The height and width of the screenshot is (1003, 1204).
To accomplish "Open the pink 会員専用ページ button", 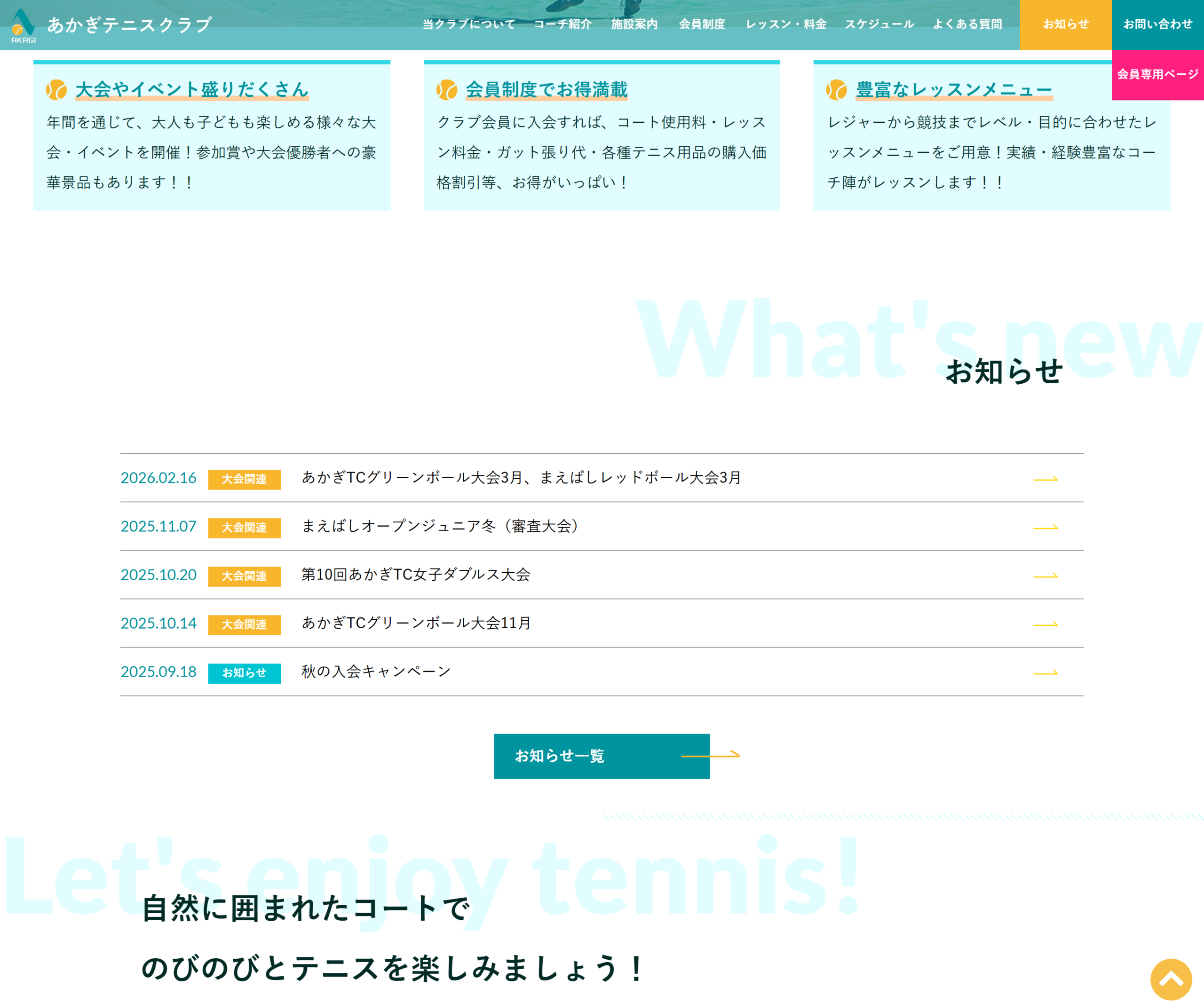I will (1157, 74).
